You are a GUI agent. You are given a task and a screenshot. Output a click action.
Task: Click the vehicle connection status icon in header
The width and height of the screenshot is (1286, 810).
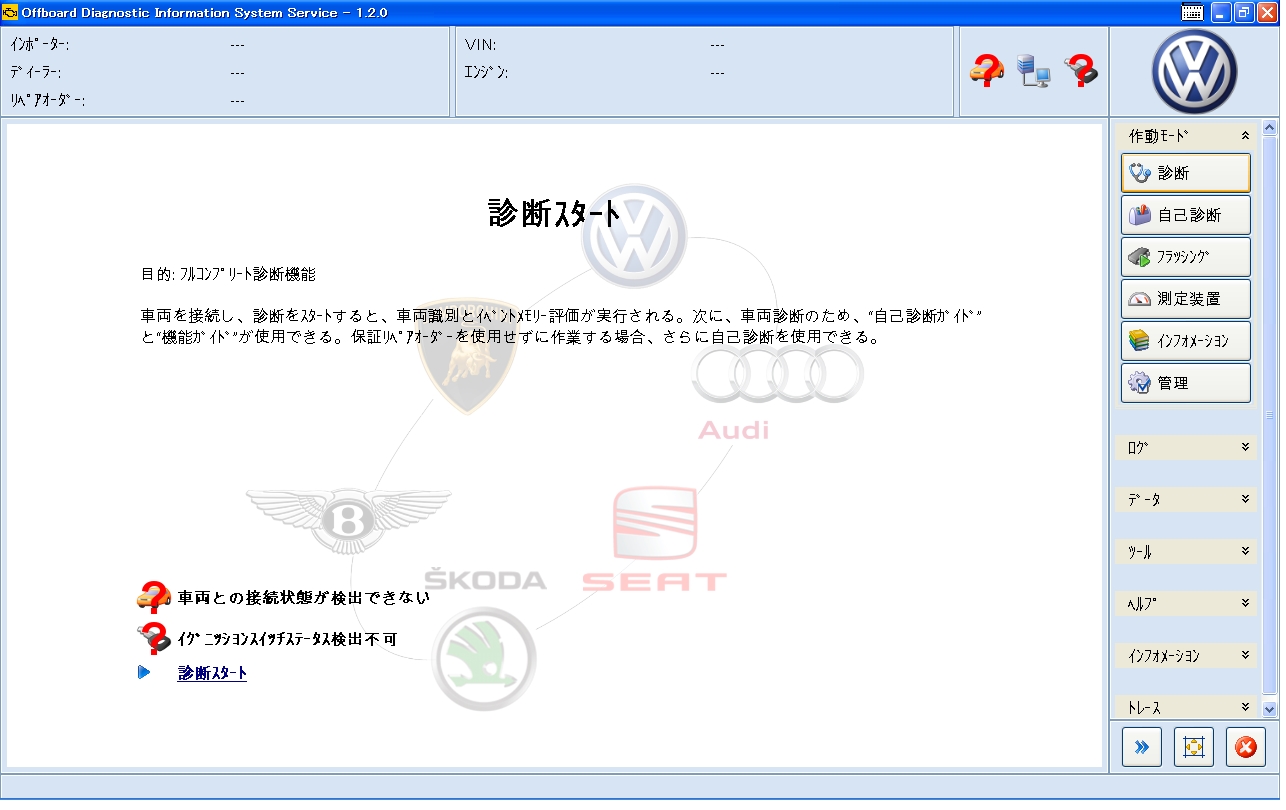click(x=986, y=71)
